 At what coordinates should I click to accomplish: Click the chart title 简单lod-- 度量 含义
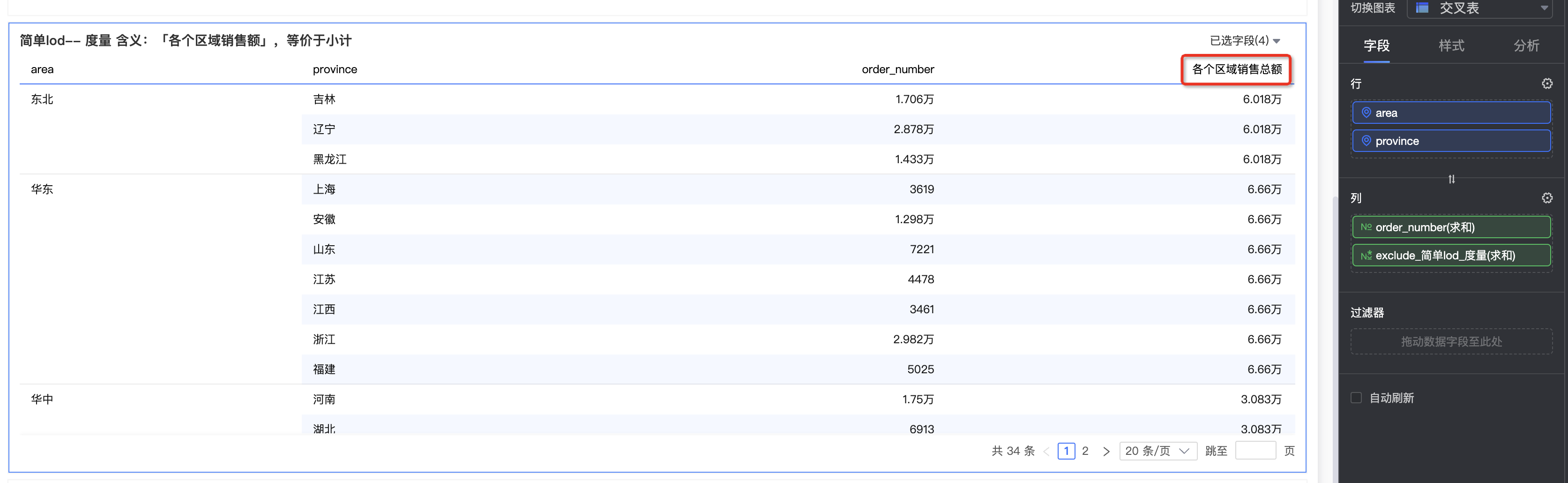pos(186,41)
